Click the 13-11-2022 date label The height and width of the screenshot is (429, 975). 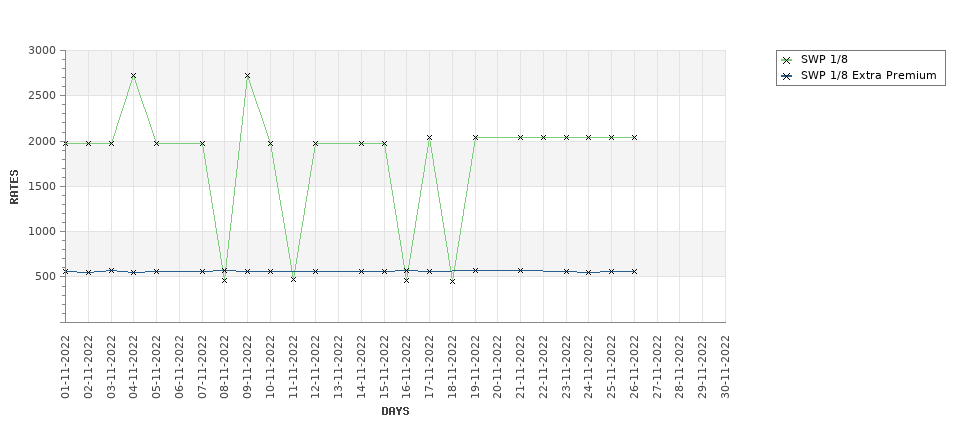point(338,367)
